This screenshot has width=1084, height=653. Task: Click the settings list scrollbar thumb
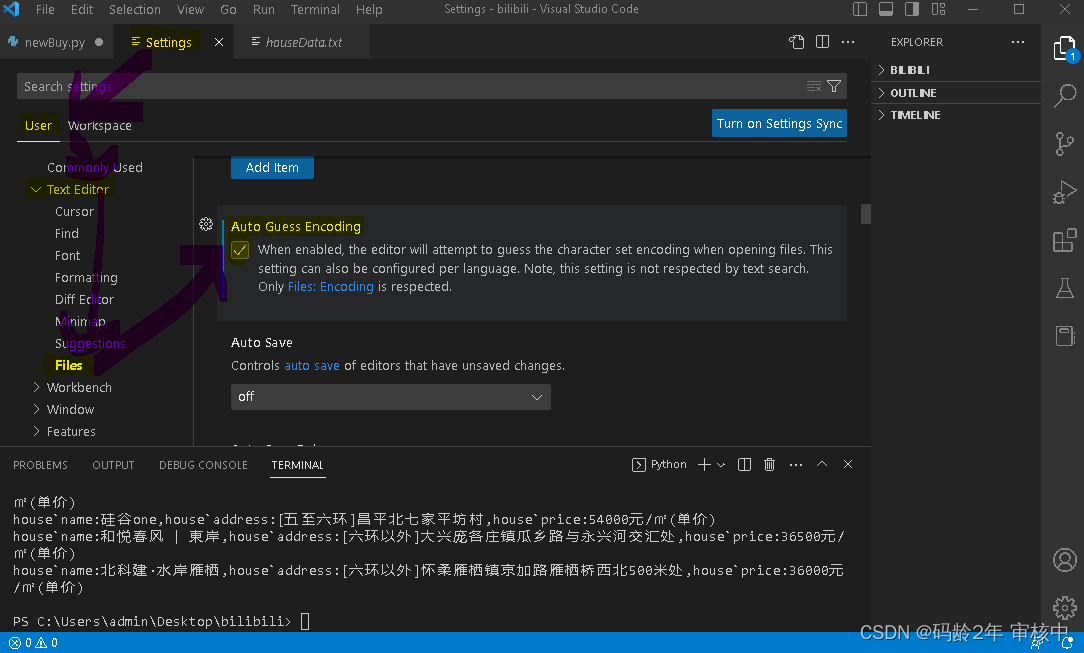click(x=866, y=214)
